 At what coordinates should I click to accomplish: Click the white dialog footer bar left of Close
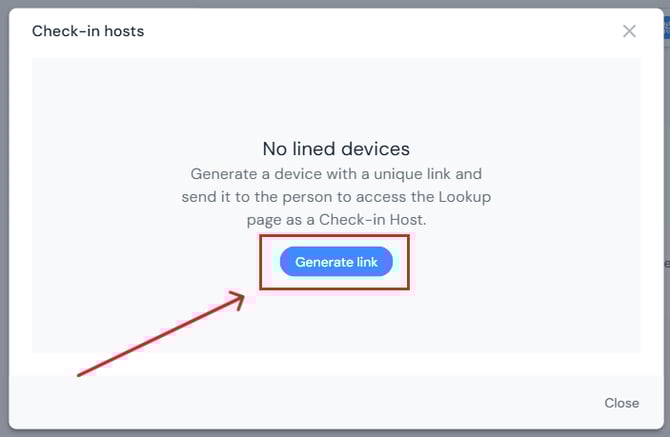(x=300, y=403)
